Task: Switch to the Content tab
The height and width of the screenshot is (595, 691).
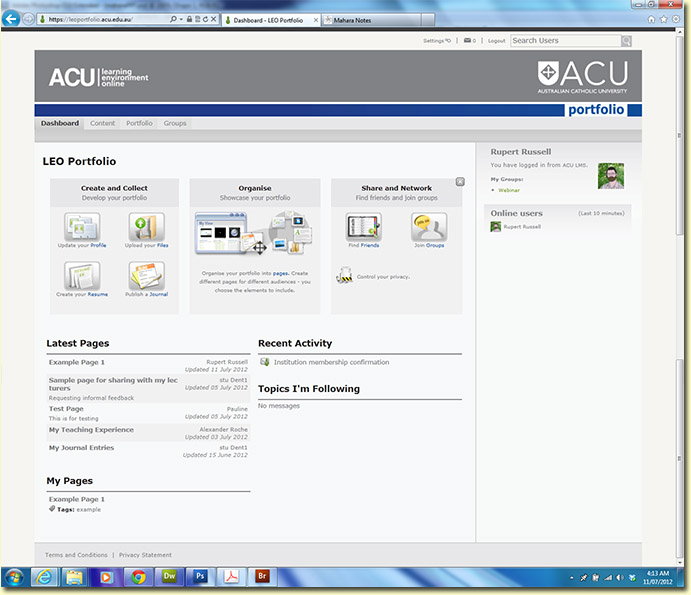Action: (x=102, y=124)
